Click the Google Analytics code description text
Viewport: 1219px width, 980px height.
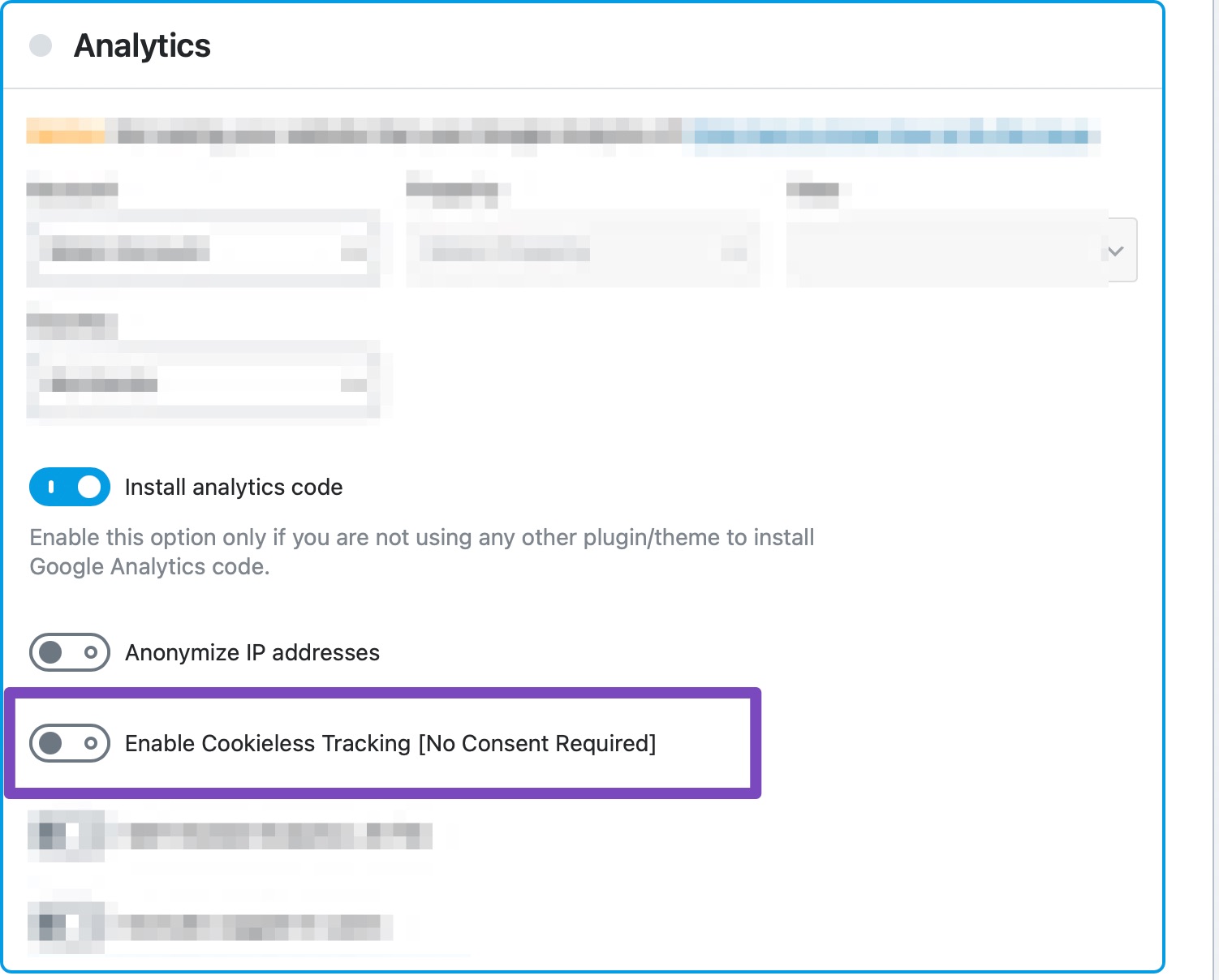(x=422, y=552)
